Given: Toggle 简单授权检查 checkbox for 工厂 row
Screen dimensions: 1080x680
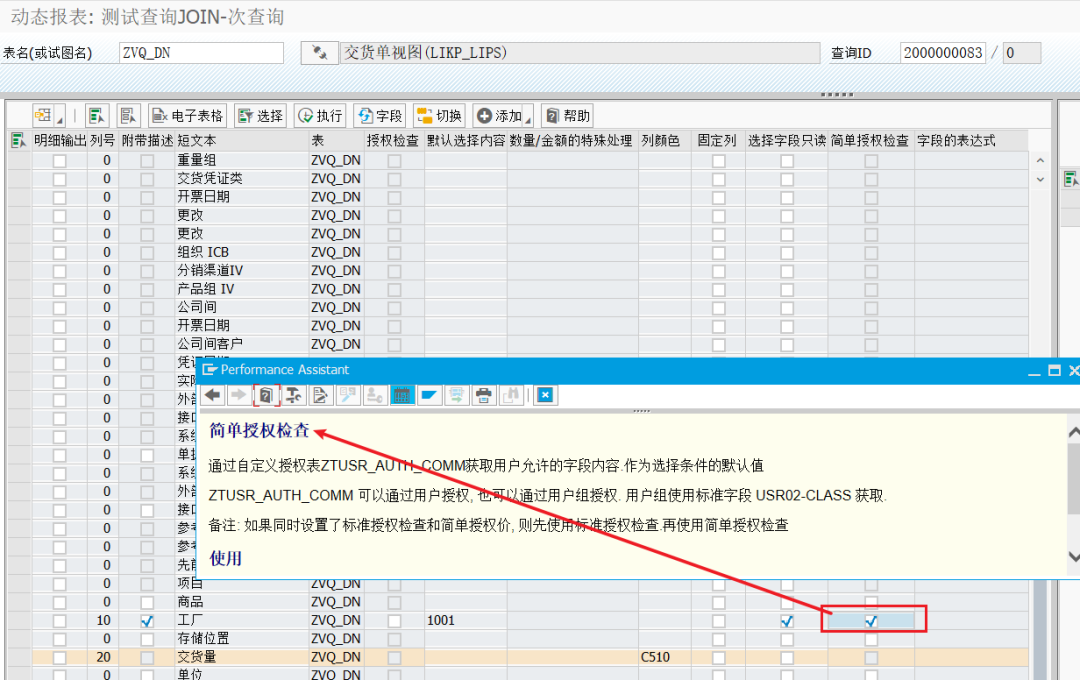Looking at the screenshot, I should [871, 621].
